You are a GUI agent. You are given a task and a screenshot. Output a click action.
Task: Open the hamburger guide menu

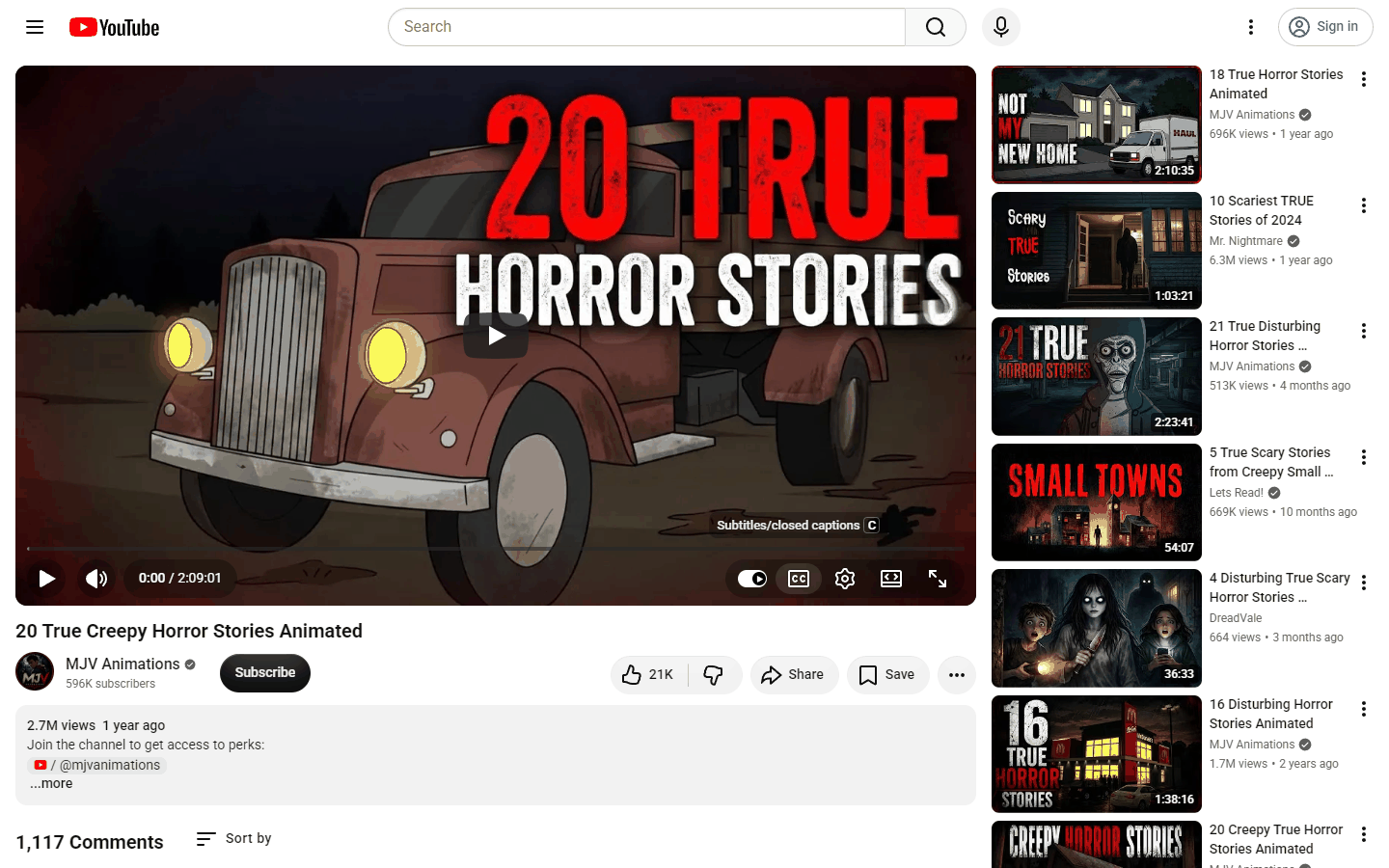tap(35, 27)
